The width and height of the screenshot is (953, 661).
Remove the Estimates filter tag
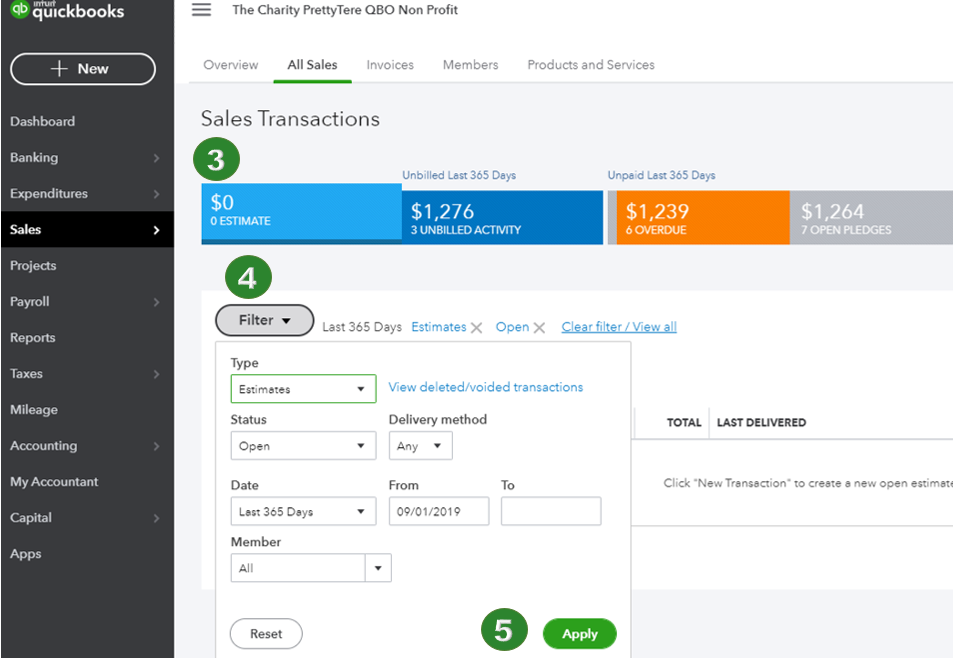click(x=476, y=327)
